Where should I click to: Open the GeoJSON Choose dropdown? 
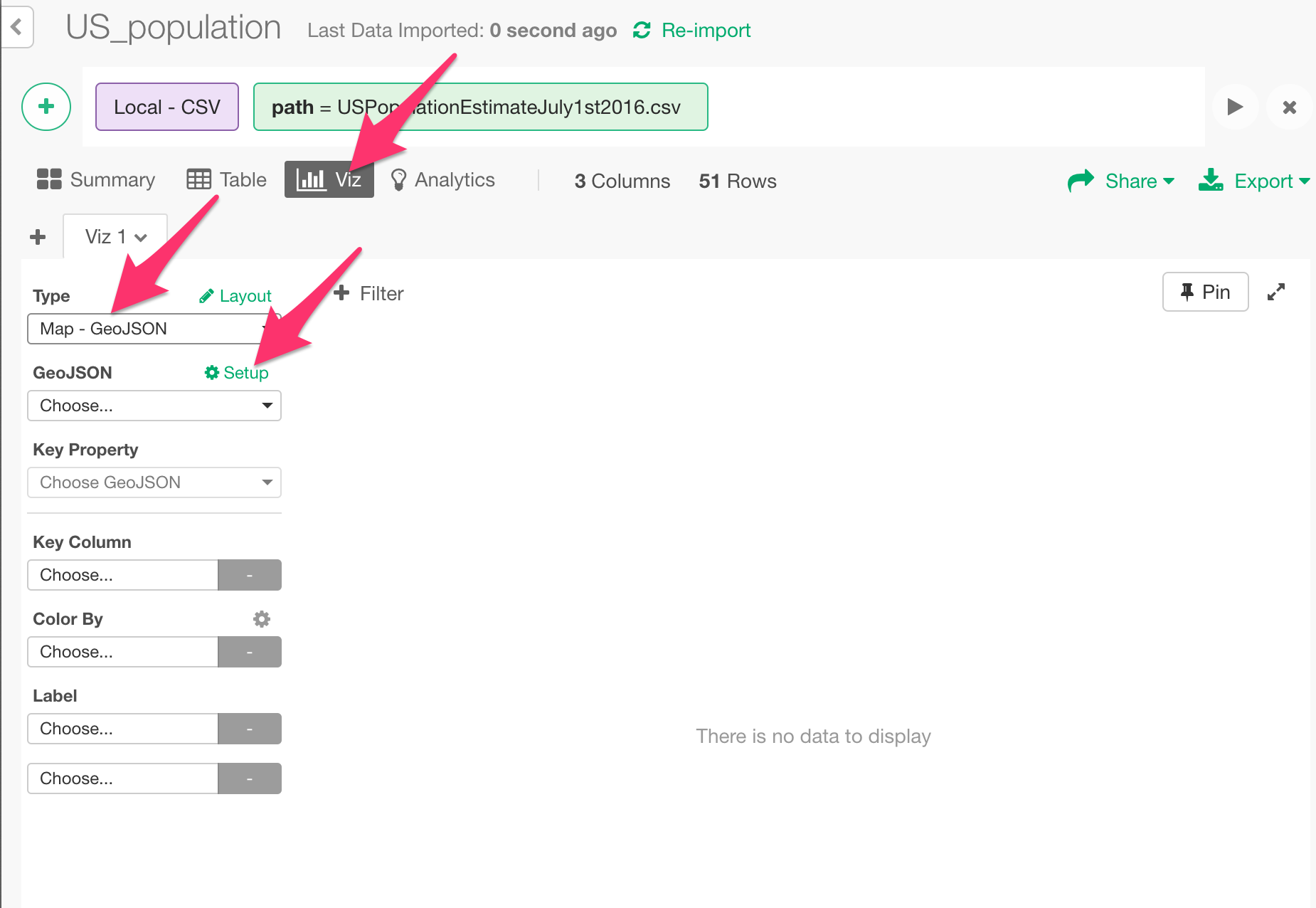click(154, 406)
